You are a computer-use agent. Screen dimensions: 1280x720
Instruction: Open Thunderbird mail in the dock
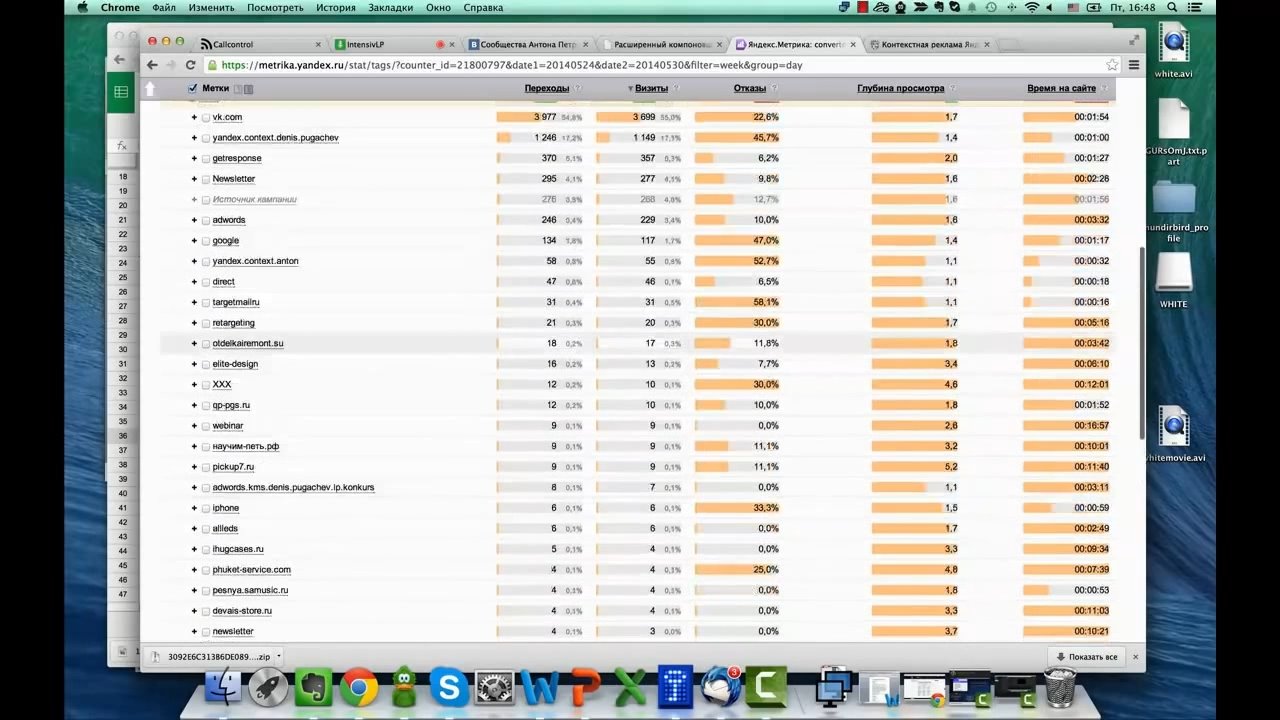pos(721,688)
